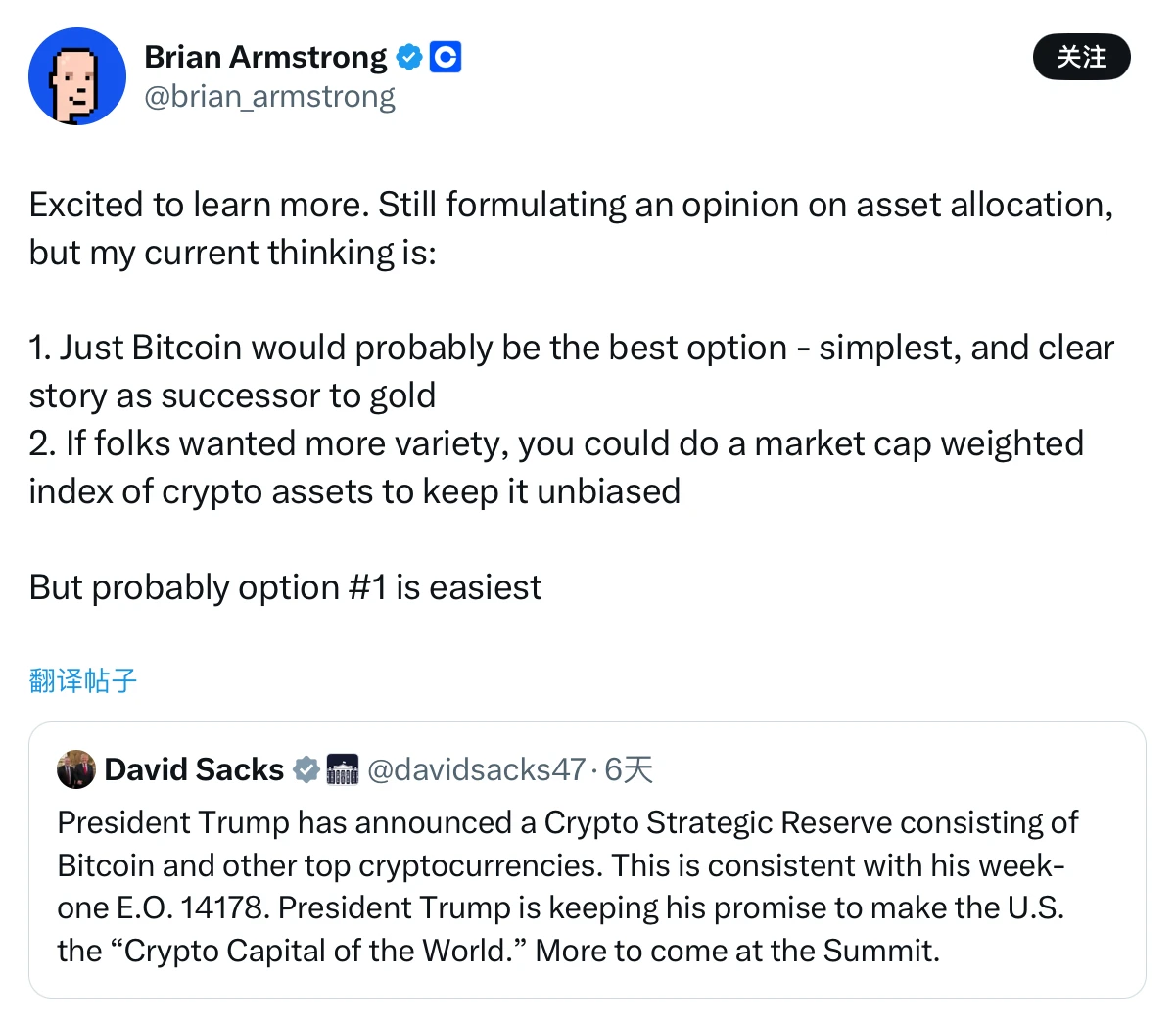Click the blue verified badge beside Brian Armstrong
This screenshot has height=1023, width=1176.
point(409,58)
